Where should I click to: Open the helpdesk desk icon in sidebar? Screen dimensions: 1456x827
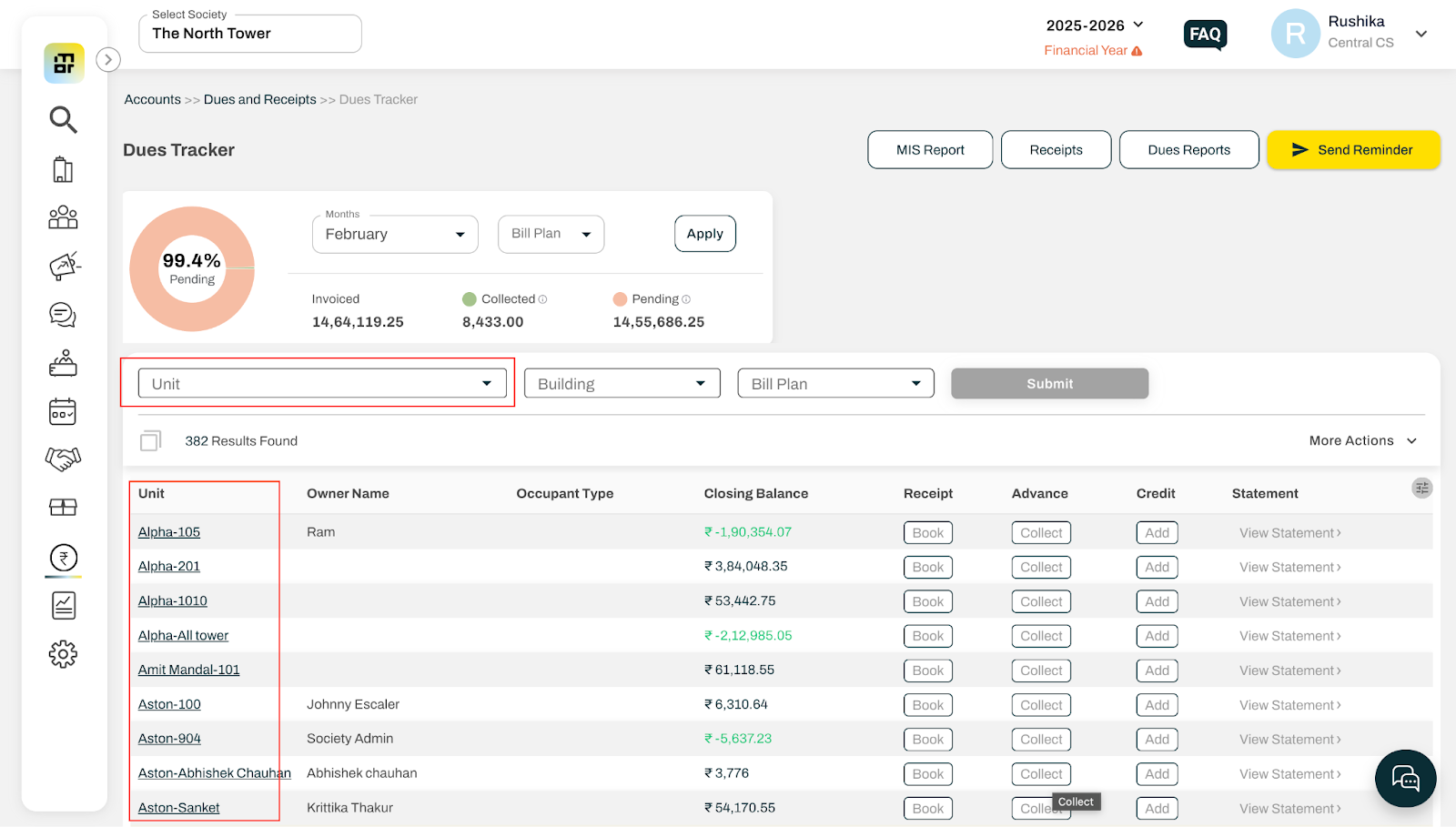coord(63,363)
